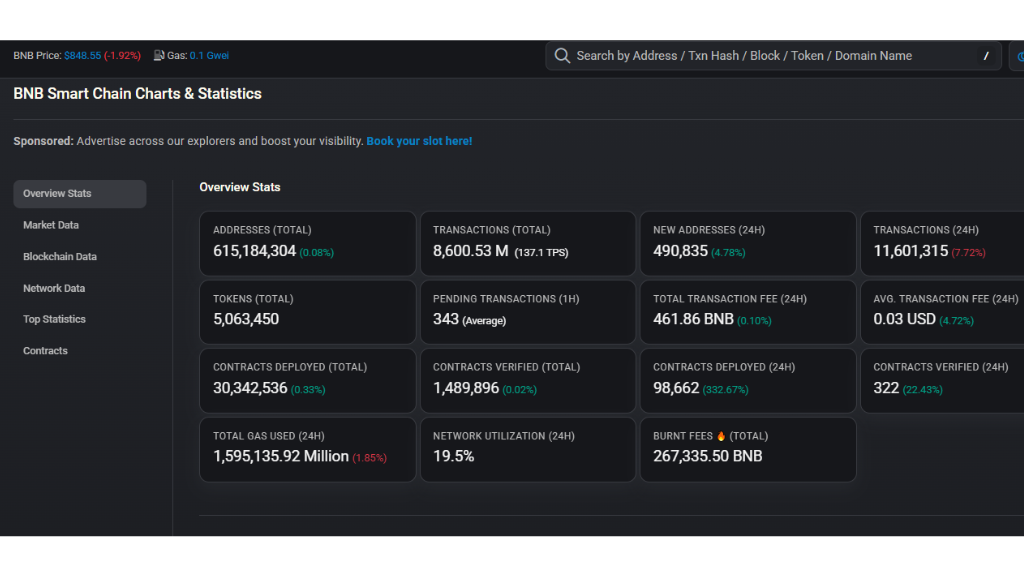Open the New Addresses (24H) card
Viewport: 1024px width, 576px height.
[x=748, y=244]
